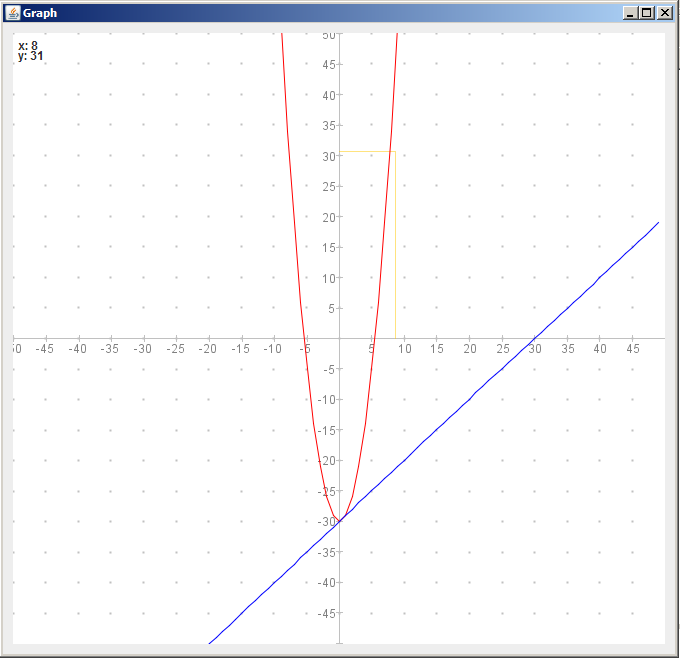Click the '30' label on the vertical axis

(x=329, y=157)
